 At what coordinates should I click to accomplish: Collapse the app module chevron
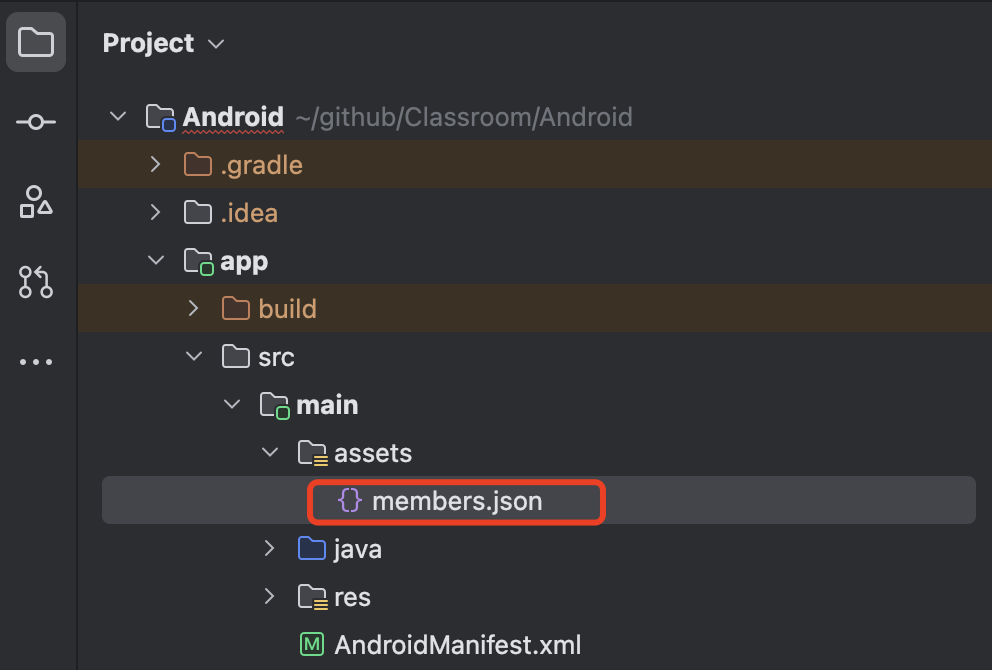pyautogui.click(x=155, y=261)
